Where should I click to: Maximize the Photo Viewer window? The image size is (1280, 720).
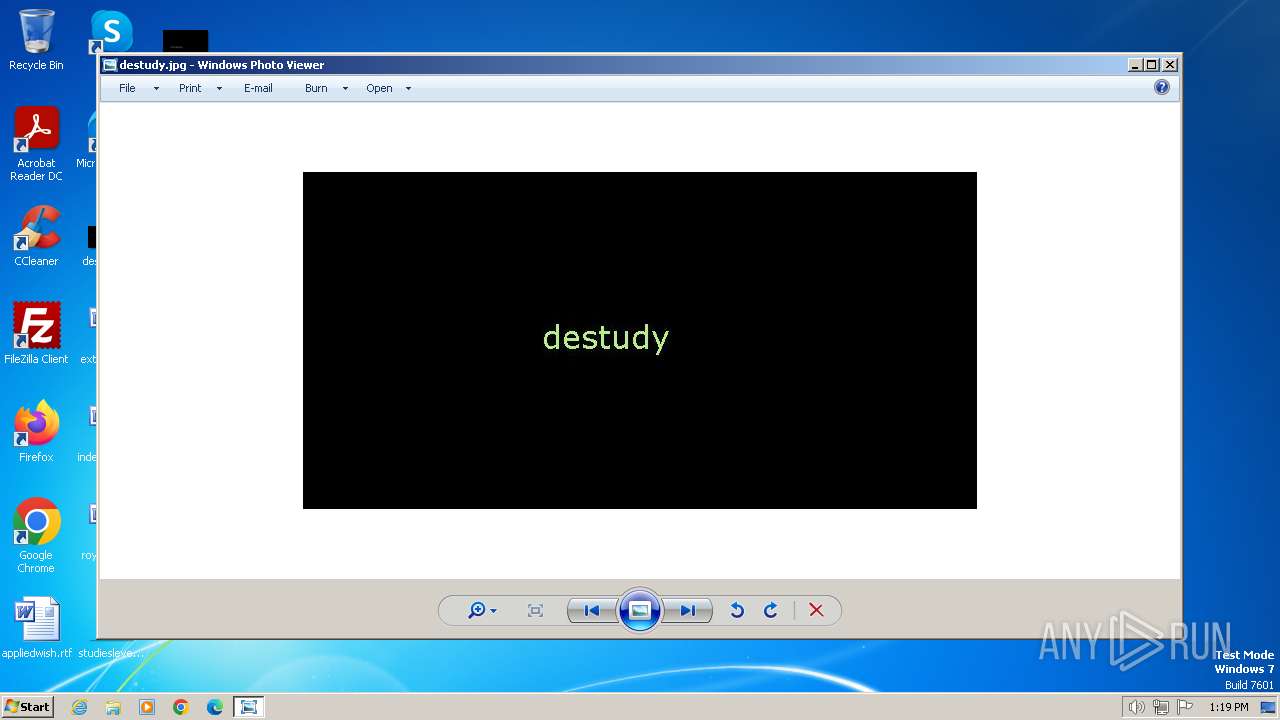(x=1152, y=65)
